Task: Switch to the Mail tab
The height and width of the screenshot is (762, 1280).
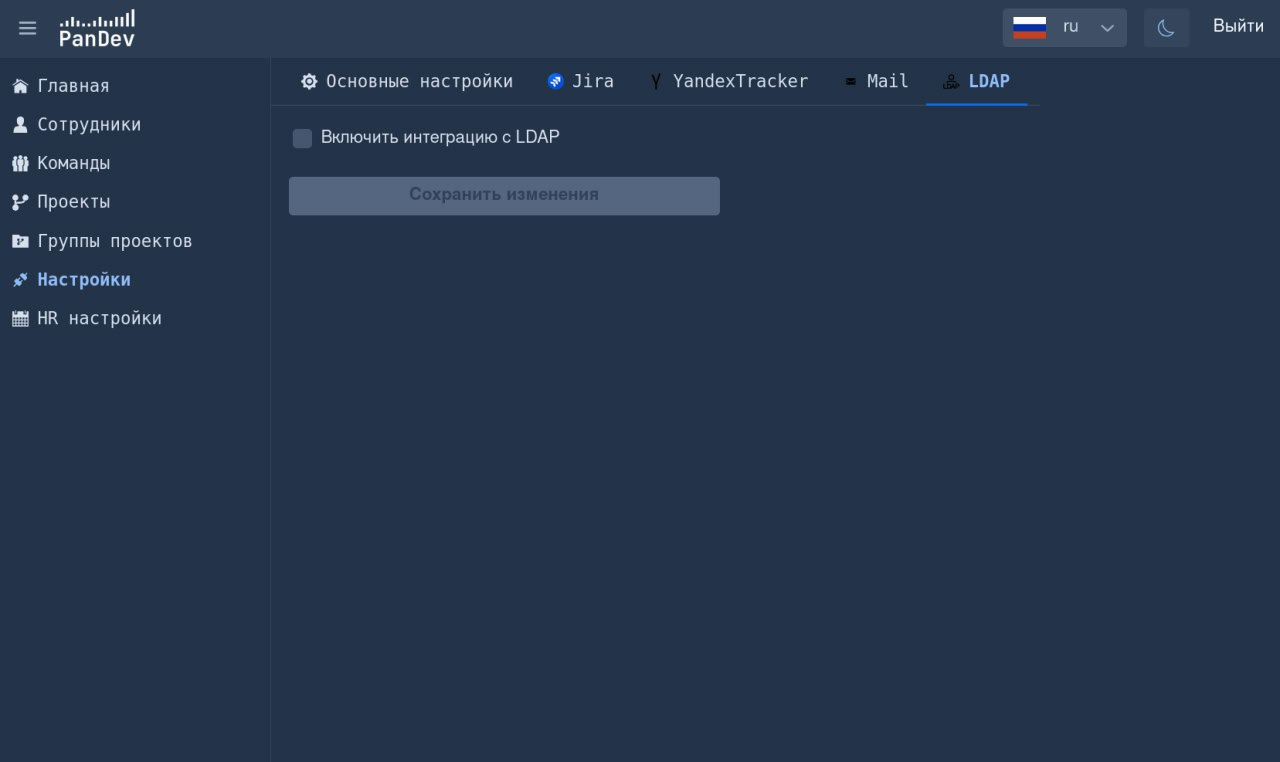Action: [876, 81]
